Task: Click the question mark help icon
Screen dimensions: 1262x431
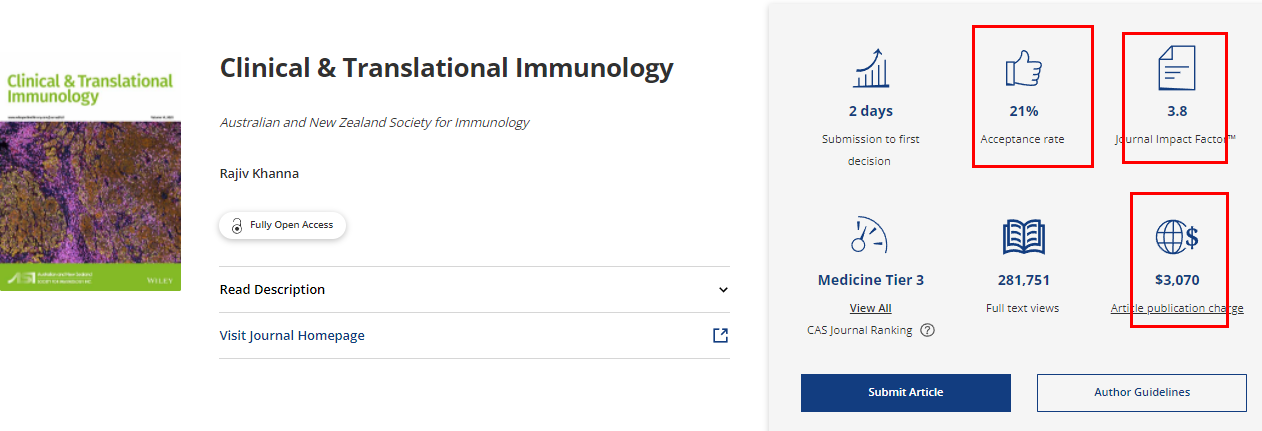Action: pyautogui.click(x=927, y=330)
